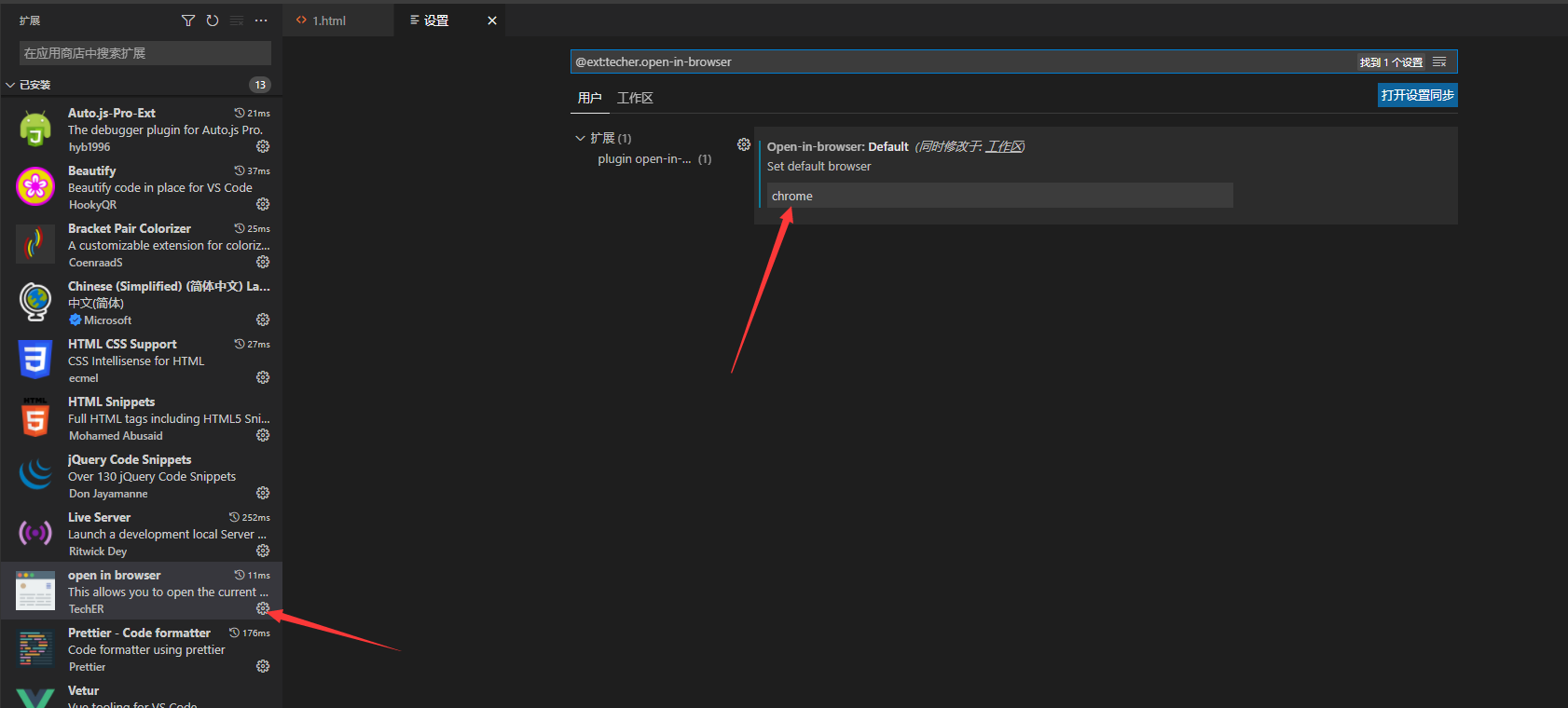Open HTML Snippets extension title
Screen dimensions: 1568x708
tap(112, 402)
